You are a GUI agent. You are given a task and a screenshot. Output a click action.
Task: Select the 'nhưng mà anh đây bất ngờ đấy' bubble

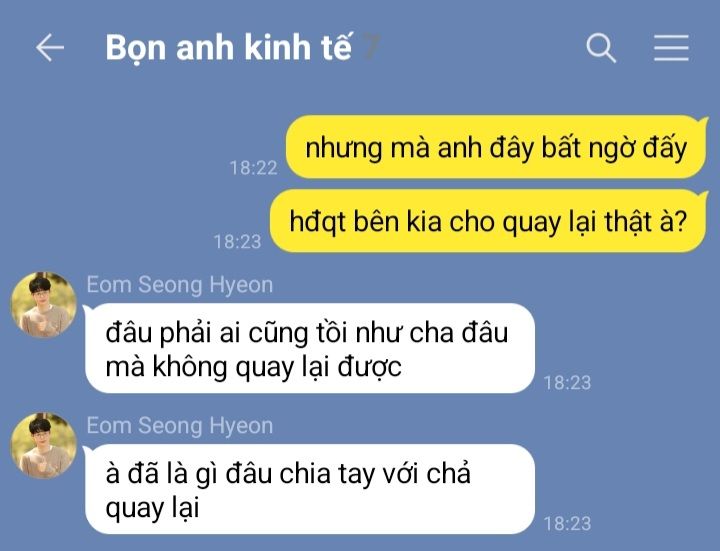[x=496, y=147]
